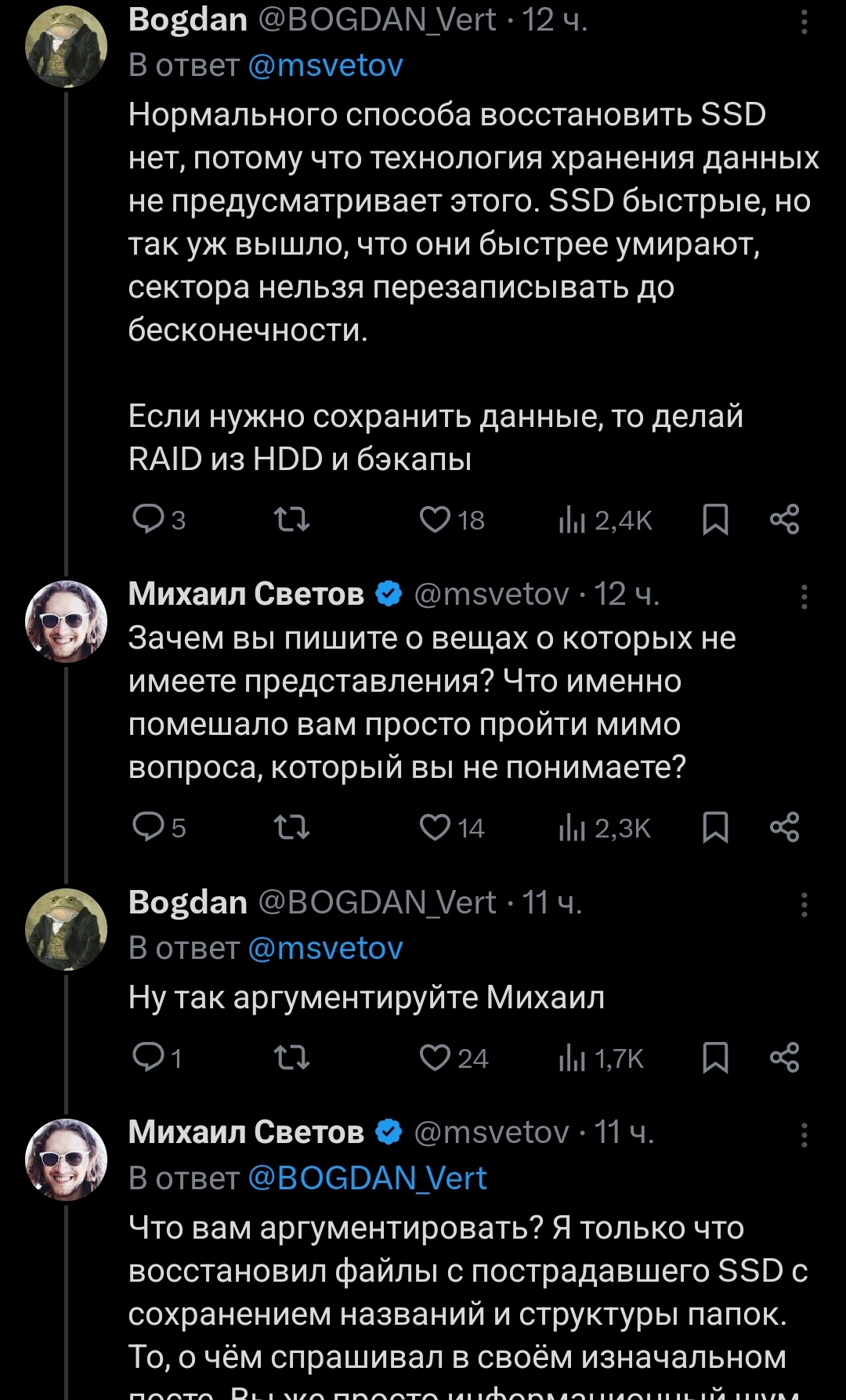
Task: Like Светов's tweet with 14 likes
Action: 436,827
